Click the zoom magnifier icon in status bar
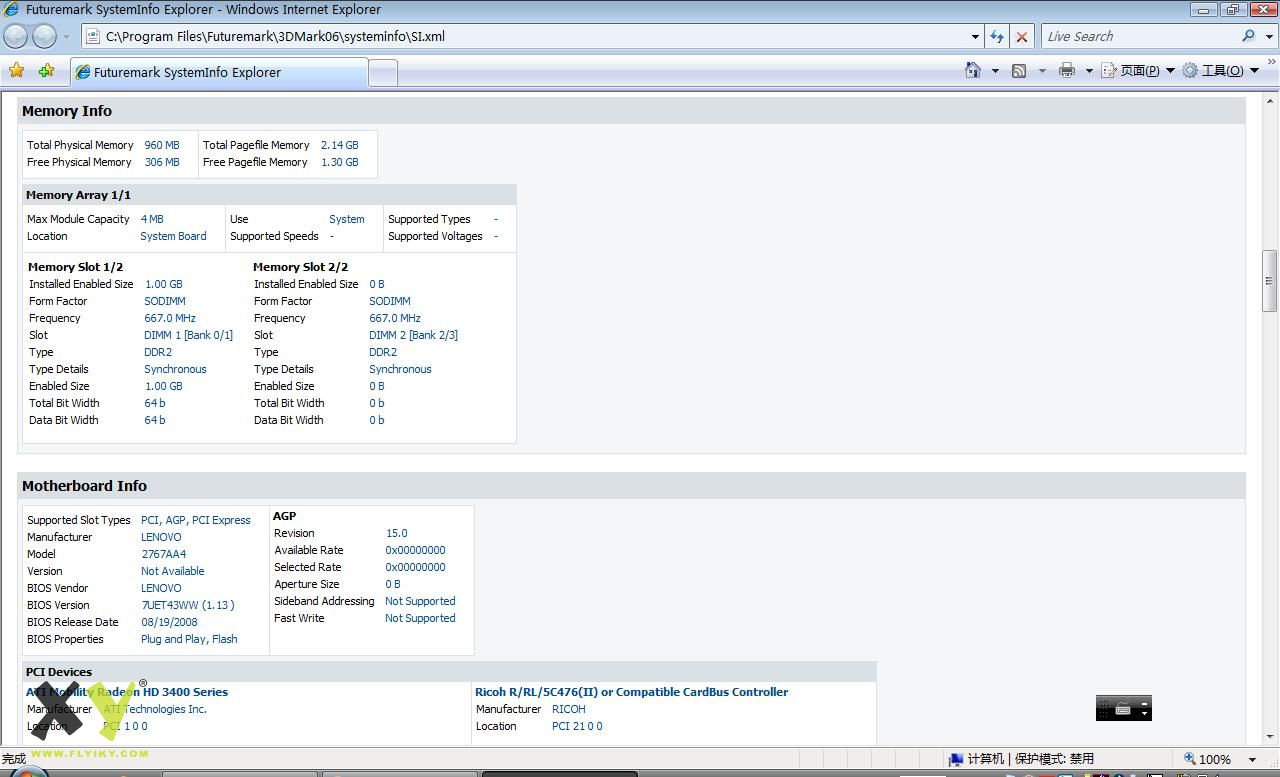The width and height of the screenshot is (1280, 777). pos(1189,759)
